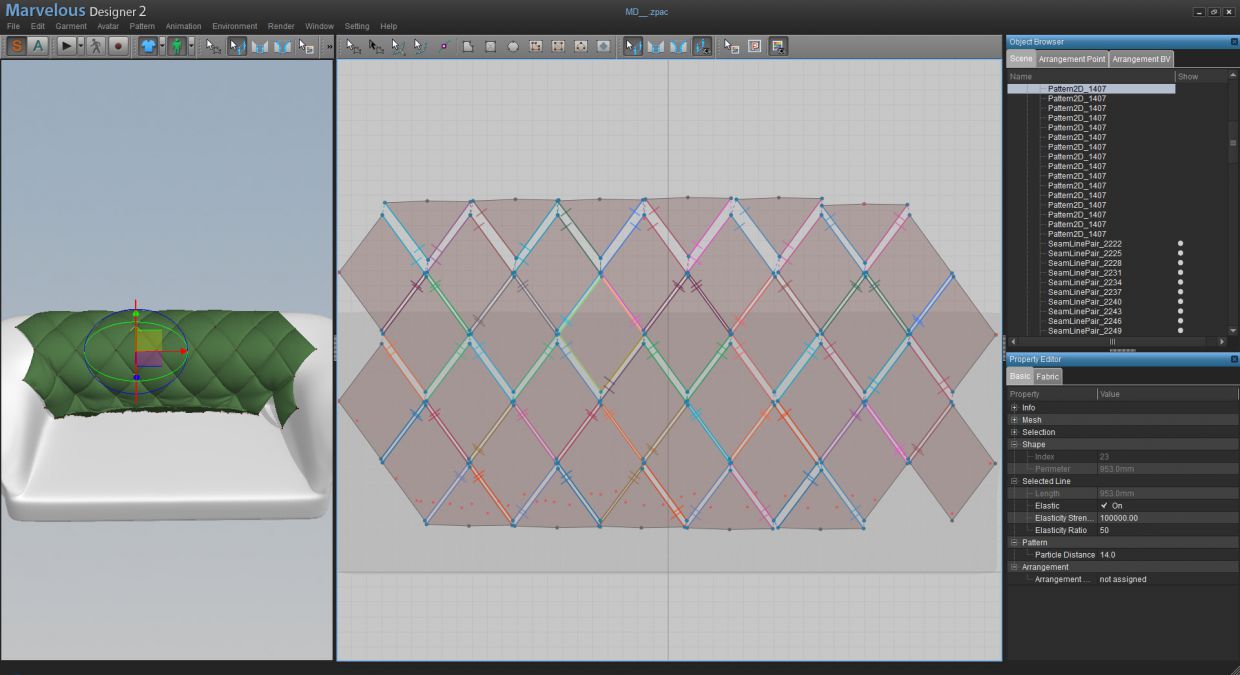
Task: Expand the Mesh property group
Action: (x=1014, y=420)
